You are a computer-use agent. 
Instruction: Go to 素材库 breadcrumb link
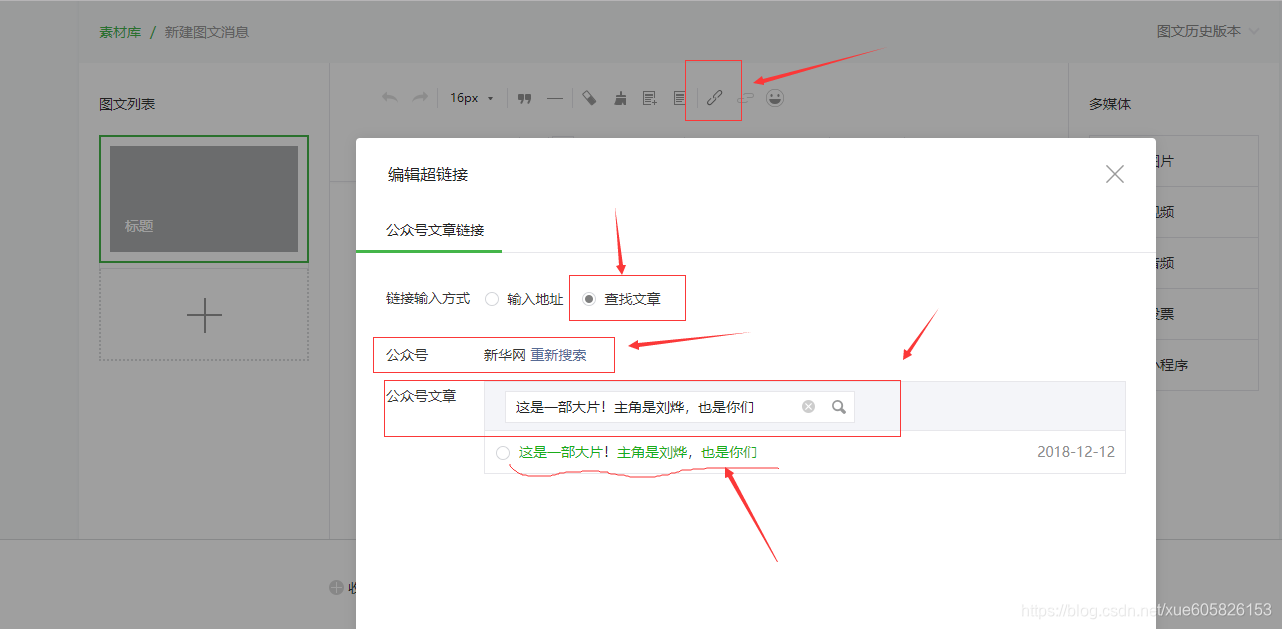120,31
